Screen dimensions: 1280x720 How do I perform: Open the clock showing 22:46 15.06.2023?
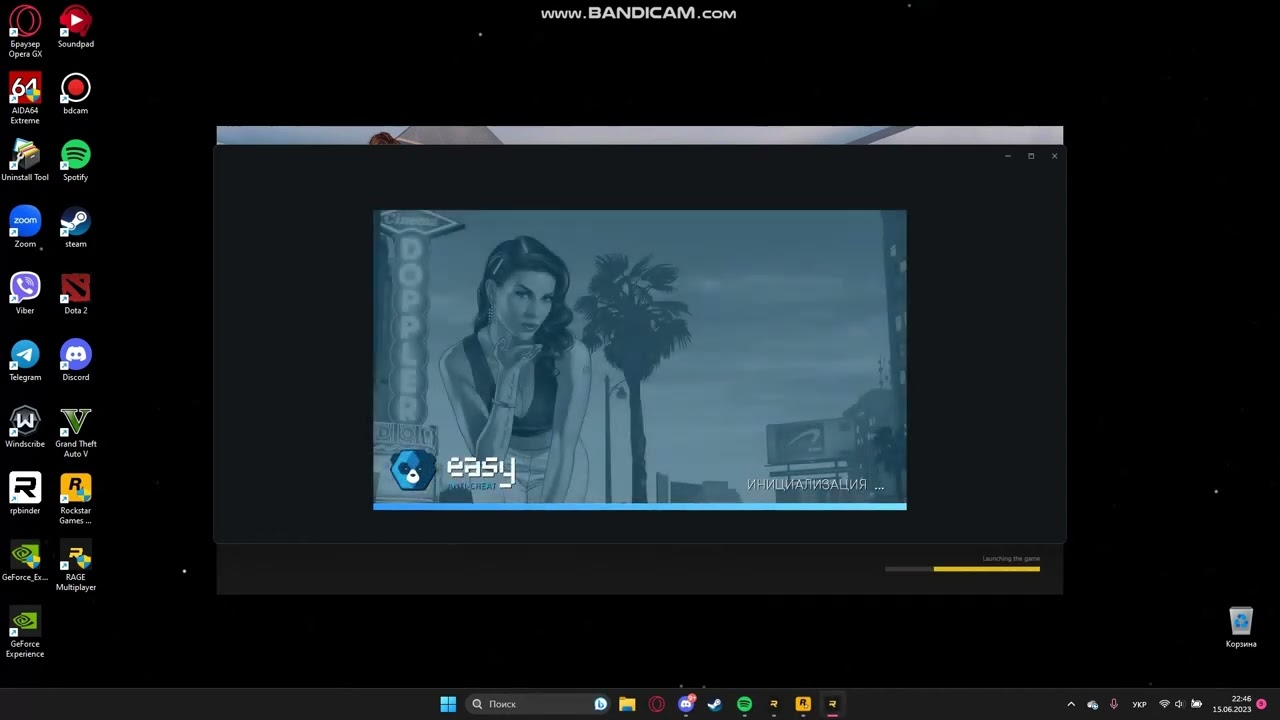(x=1232, y=704)
